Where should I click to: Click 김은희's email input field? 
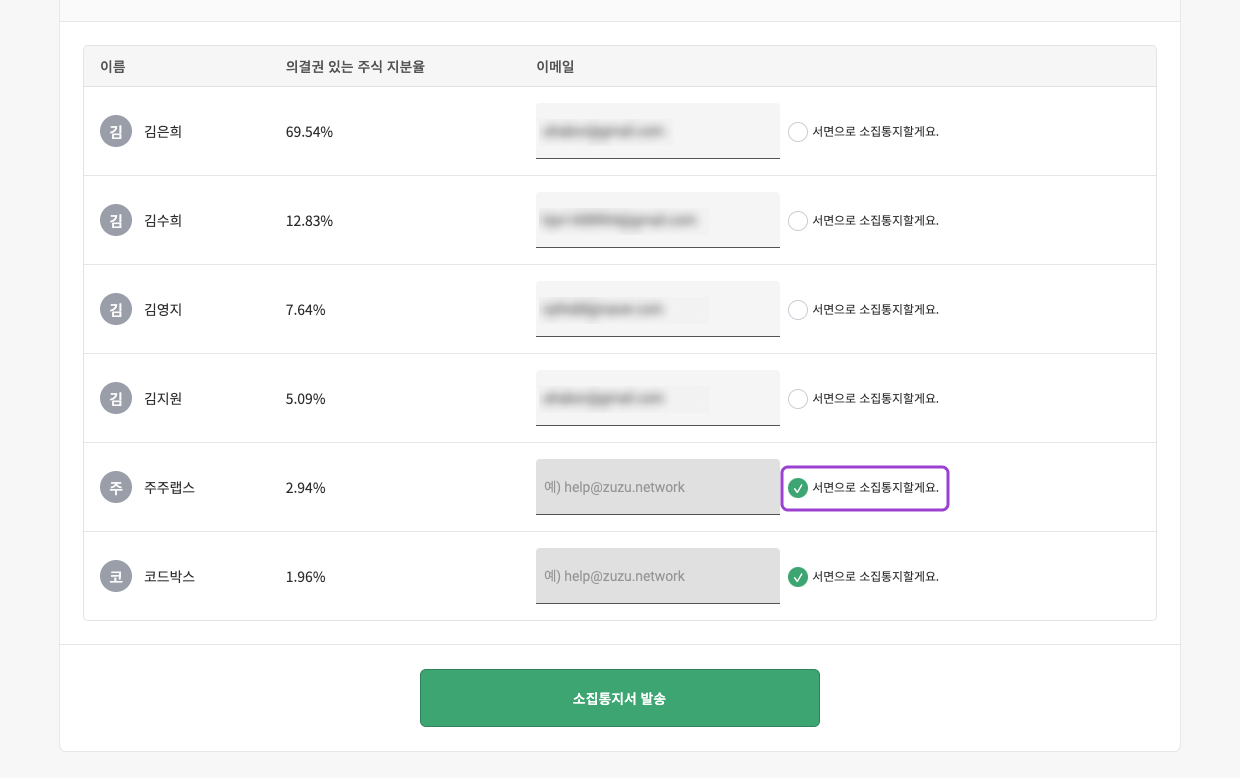tap(657, 130)
